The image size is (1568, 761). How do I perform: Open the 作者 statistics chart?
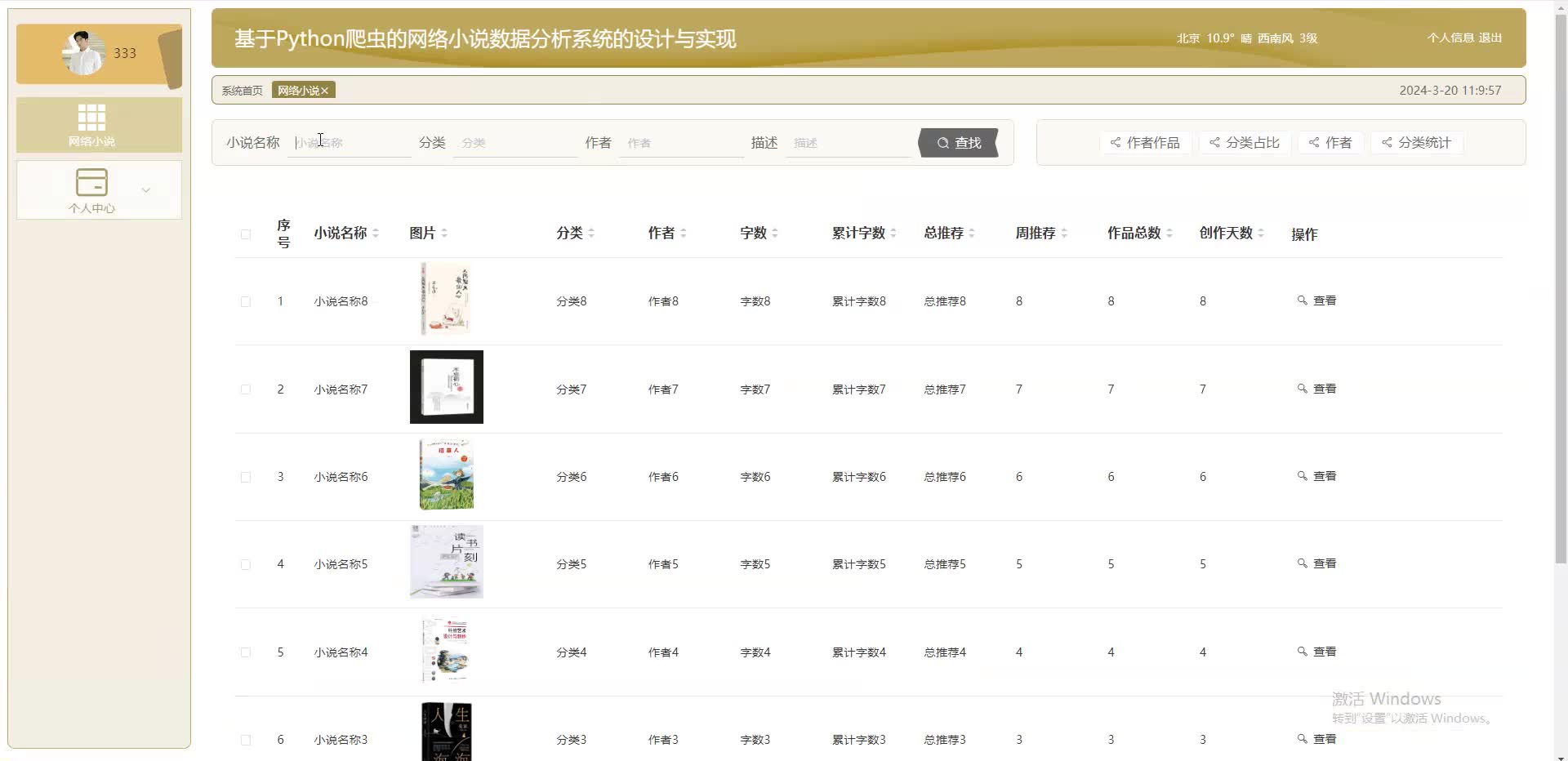point(1329,142)
